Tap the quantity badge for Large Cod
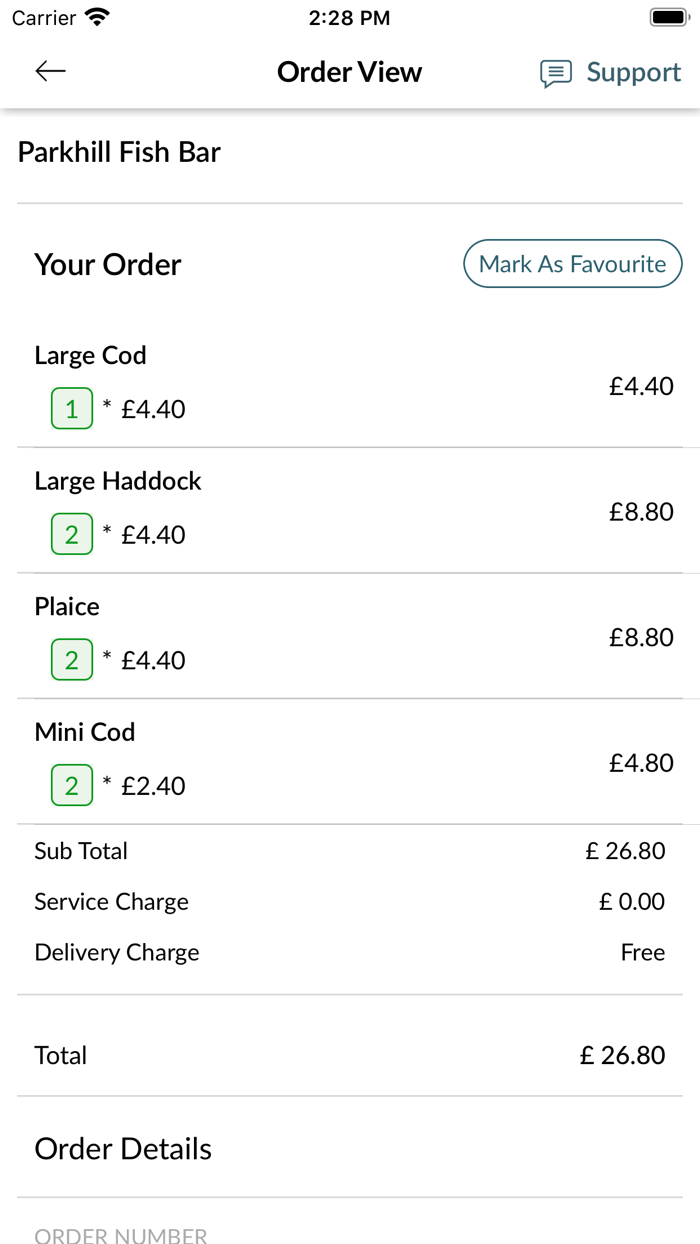700x1244 pixels. pyautogui.click(x=71, y=408)
